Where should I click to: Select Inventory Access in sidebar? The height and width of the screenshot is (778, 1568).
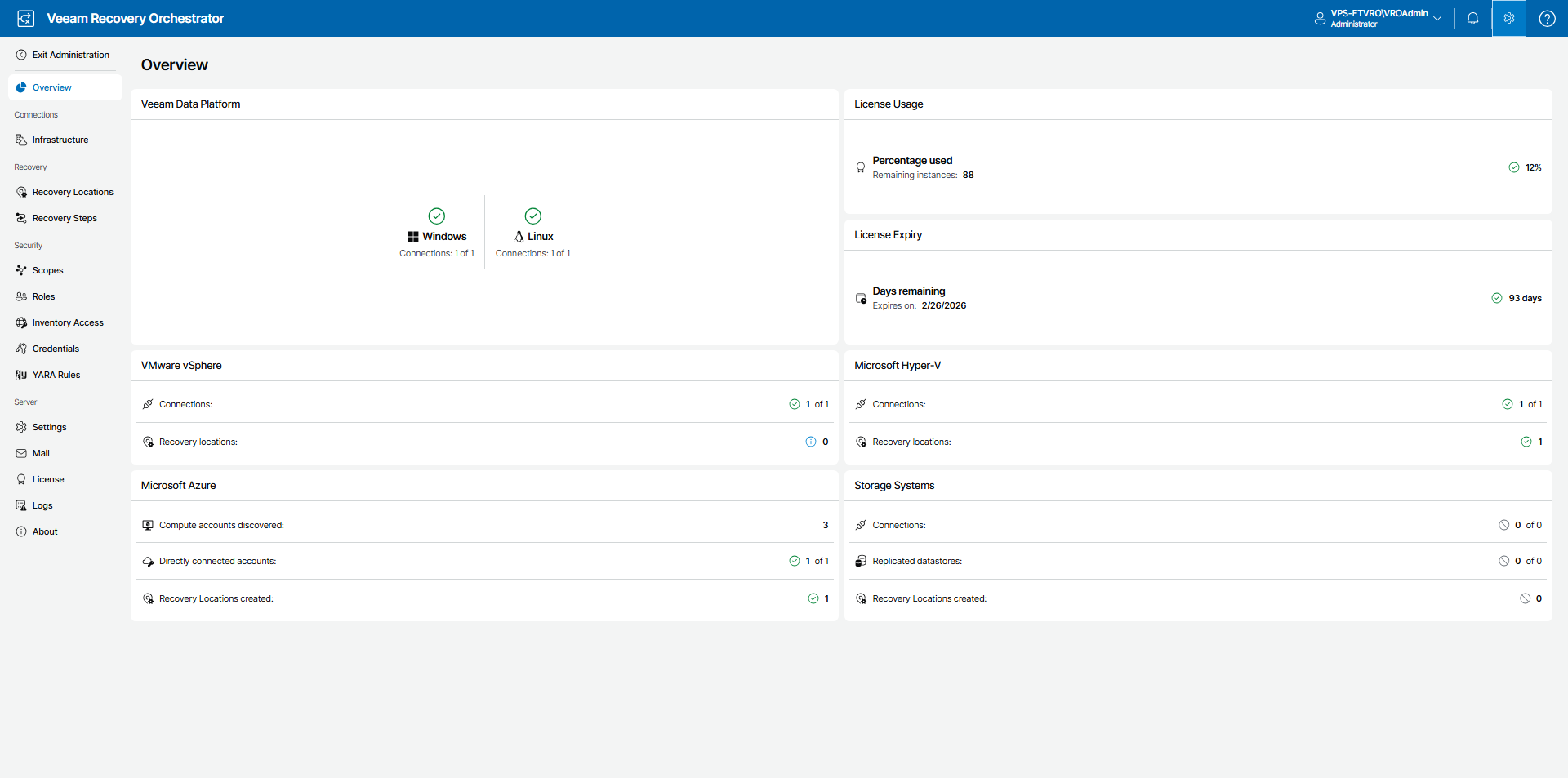[68, 322]
